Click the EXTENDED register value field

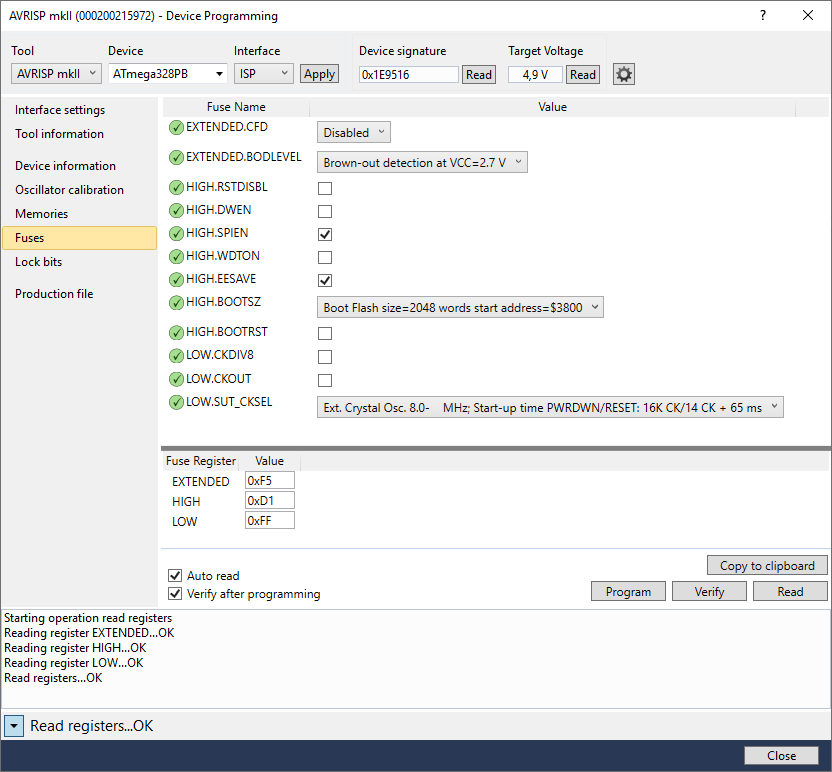pyautogui.click(x=270, y=481)
